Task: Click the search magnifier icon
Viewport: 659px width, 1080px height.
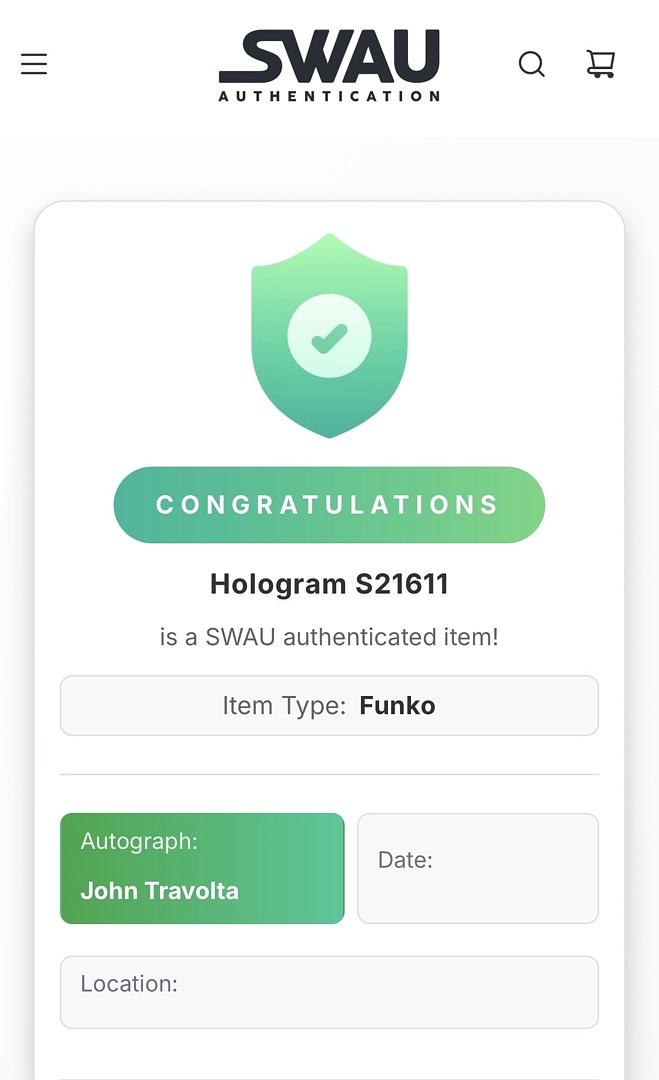Action: click(532, 64)
